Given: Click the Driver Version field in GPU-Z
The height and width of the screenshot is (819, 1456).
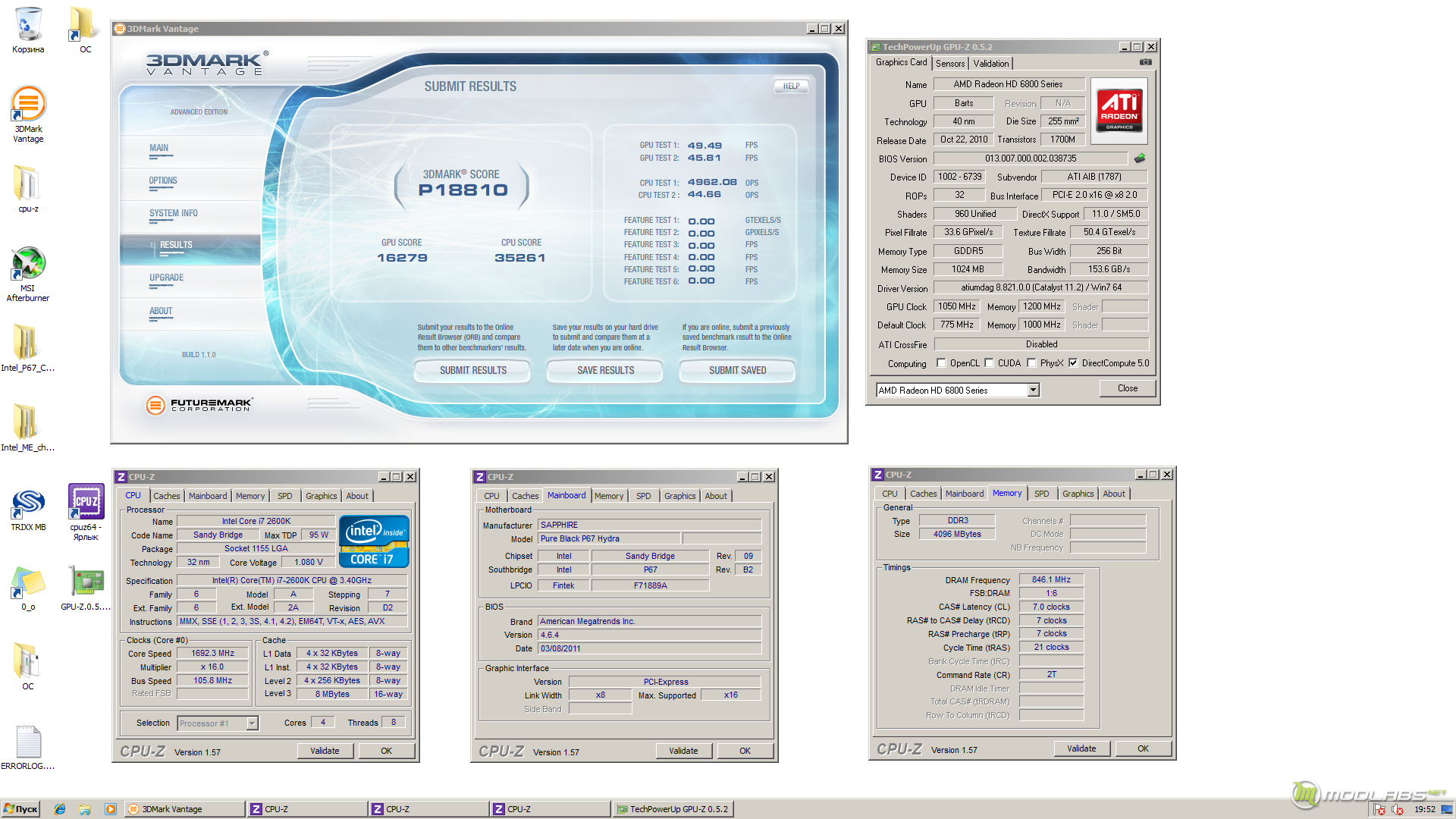Looking at the screenshot, I should tap(1040, 287).
